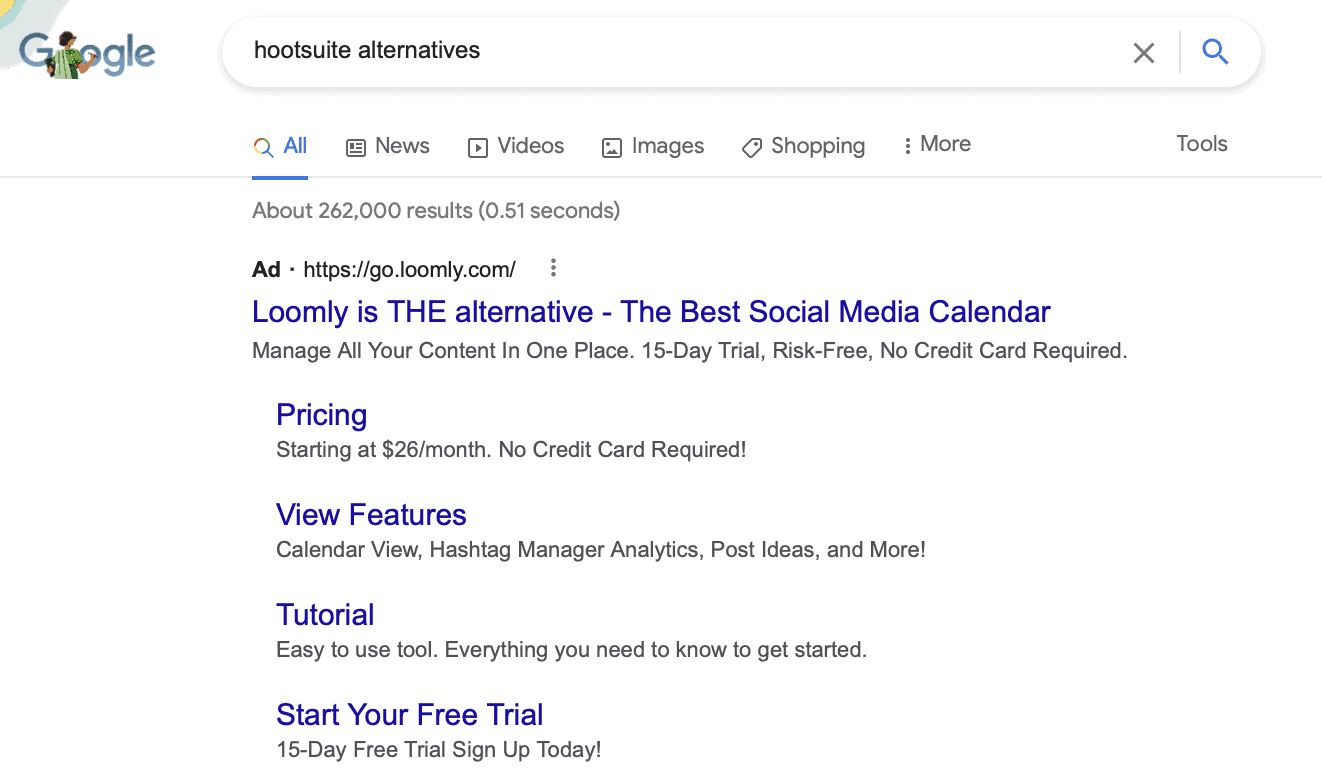Image resolution: width=1322 pixels, height=772 pixels.
Task: Select the All results tab
Action: 280,146
